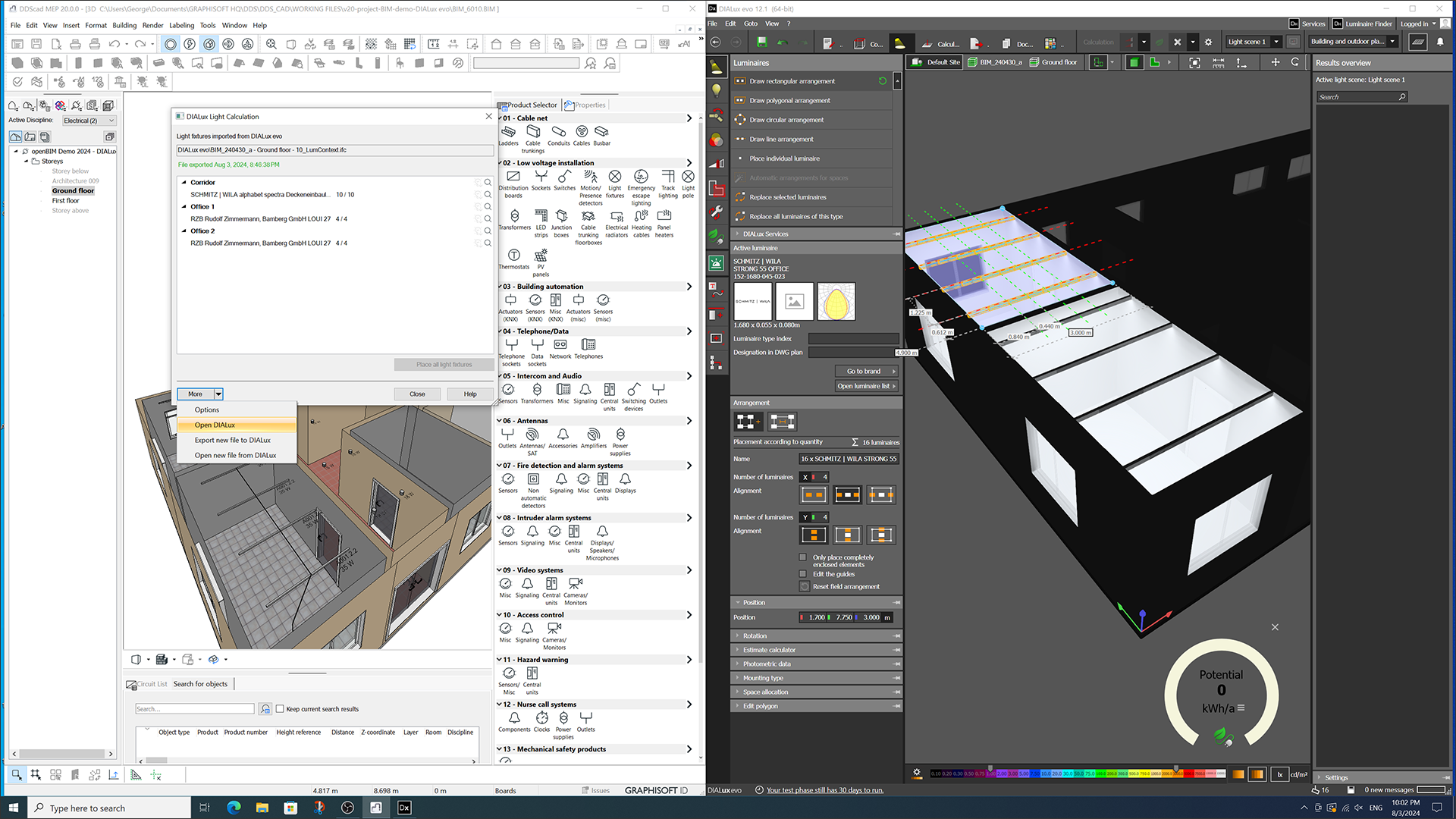Click the zoom-to-fit icon in DIALux view bar
This screenshot has height=819, width=1456.
[1194, 62]
